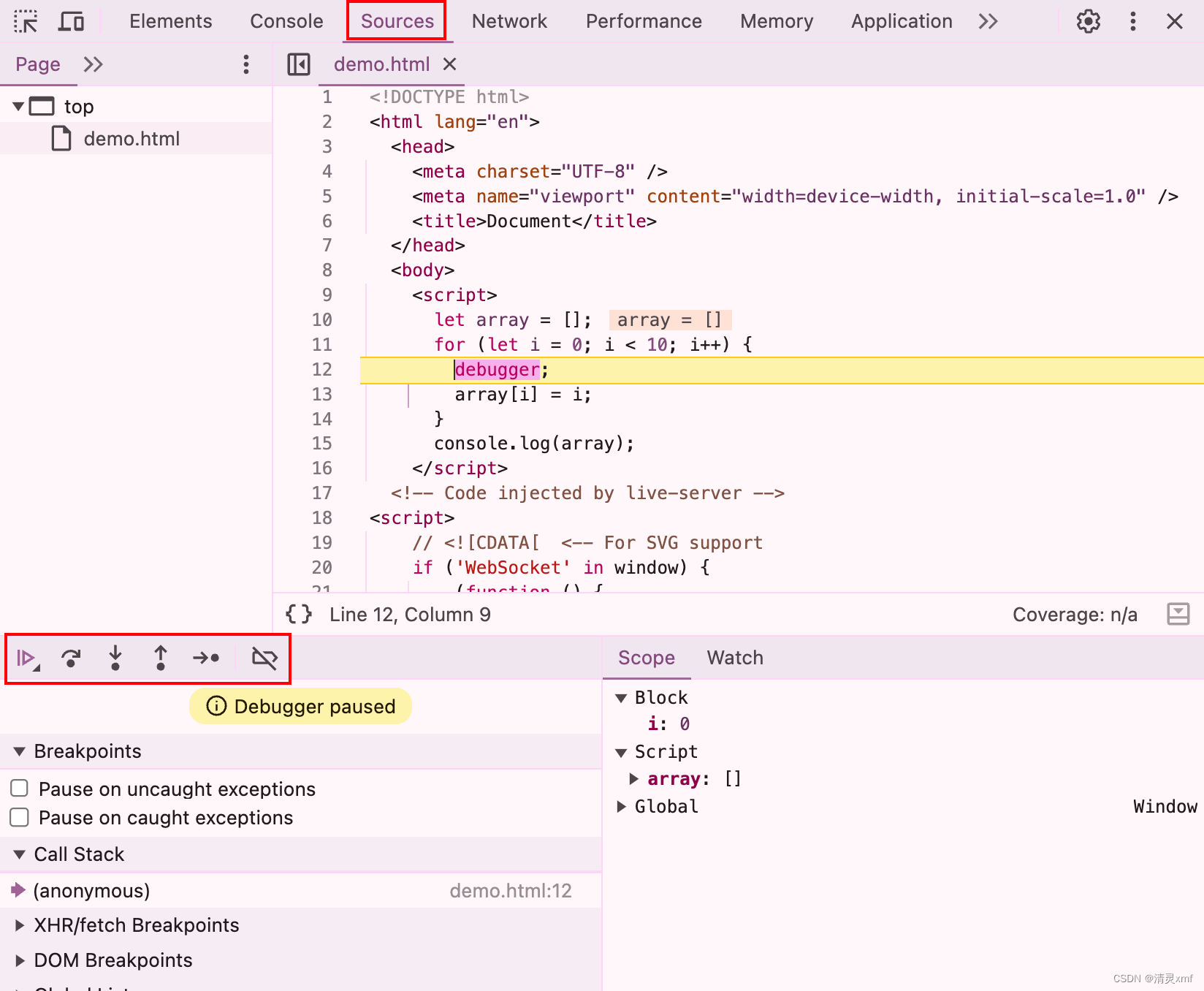Click the Window value beside Global
The width and height of the screenshot is (1204, 991).
1165,807
